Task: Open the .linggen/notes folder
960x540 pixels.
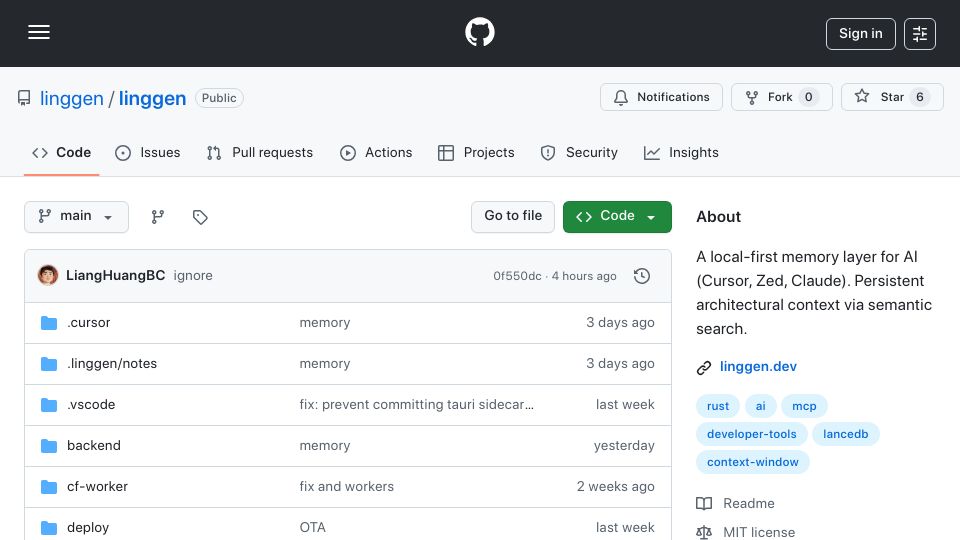Action: tap(112, 364)
